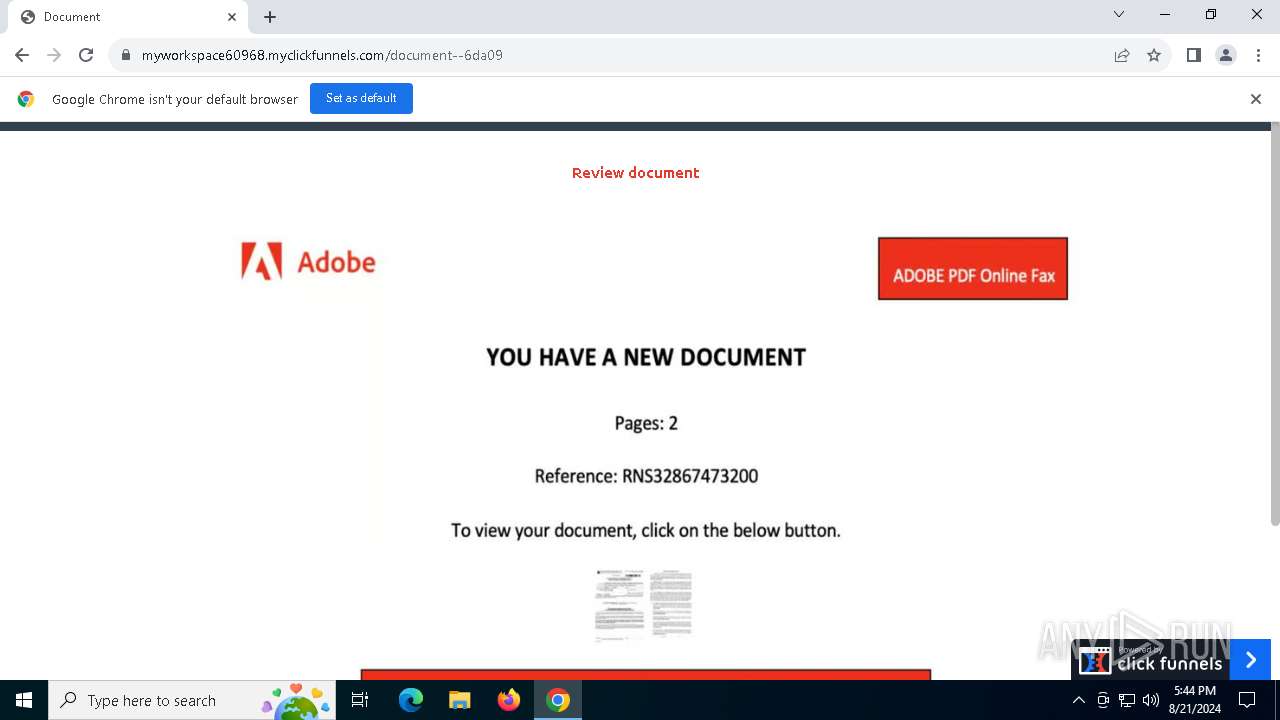Open the Powered by ClickFunnels badge
The image size is (1280, 720).
pos(1151,660)
